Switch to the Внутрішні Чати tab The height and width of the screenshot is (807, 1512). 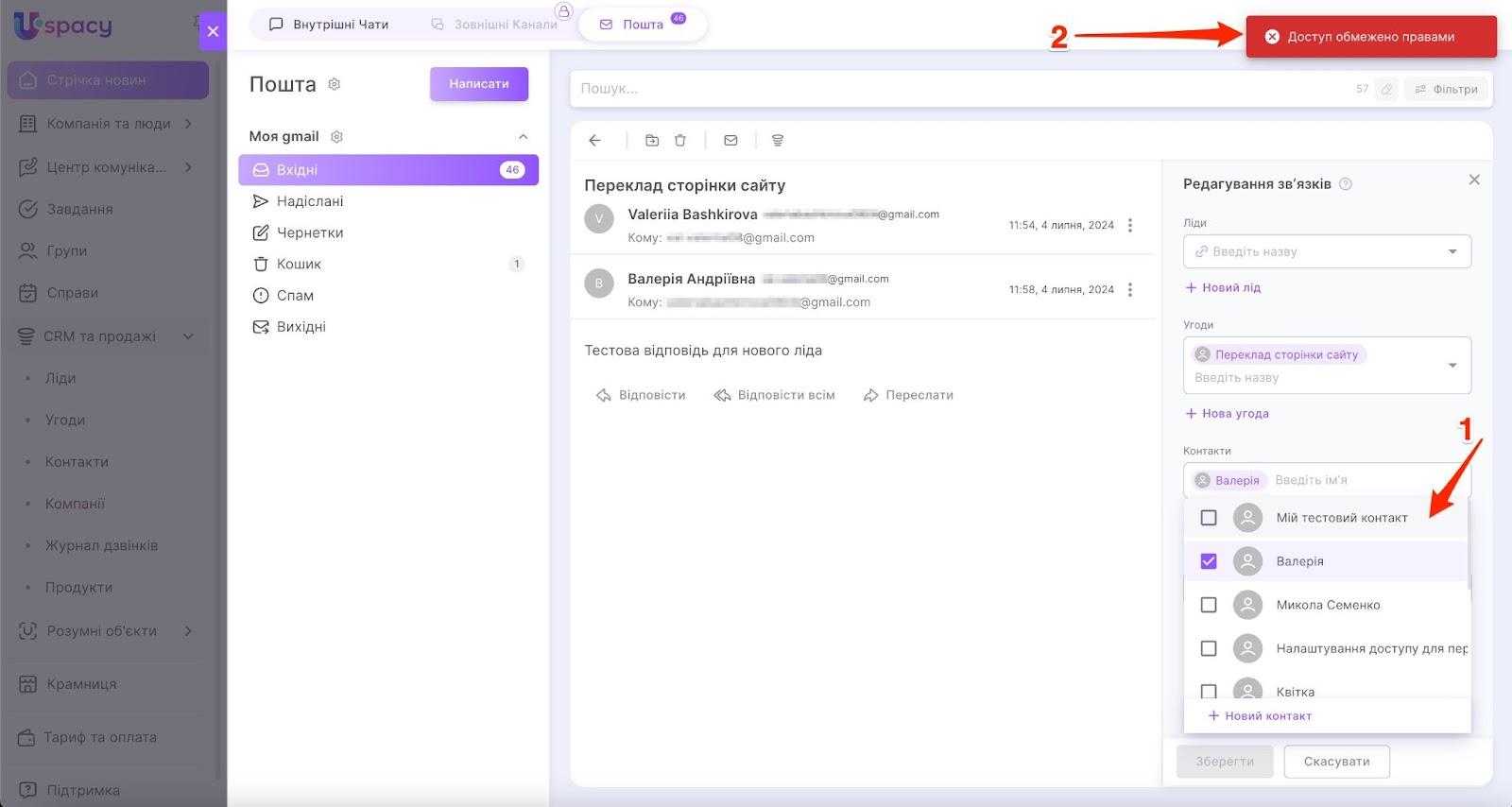coord(329,25)
